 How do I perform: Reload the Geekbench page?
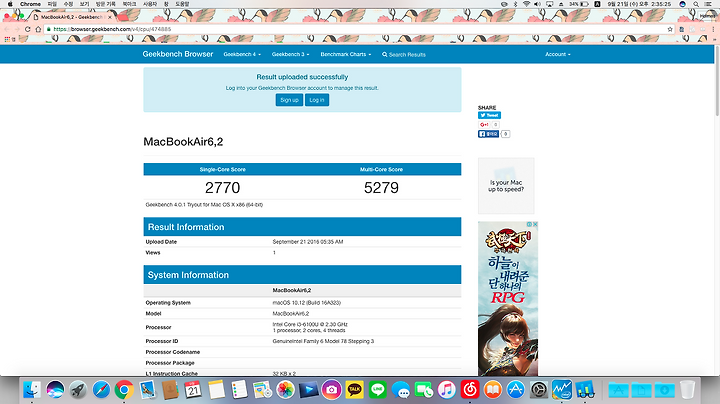pos(28,29)
